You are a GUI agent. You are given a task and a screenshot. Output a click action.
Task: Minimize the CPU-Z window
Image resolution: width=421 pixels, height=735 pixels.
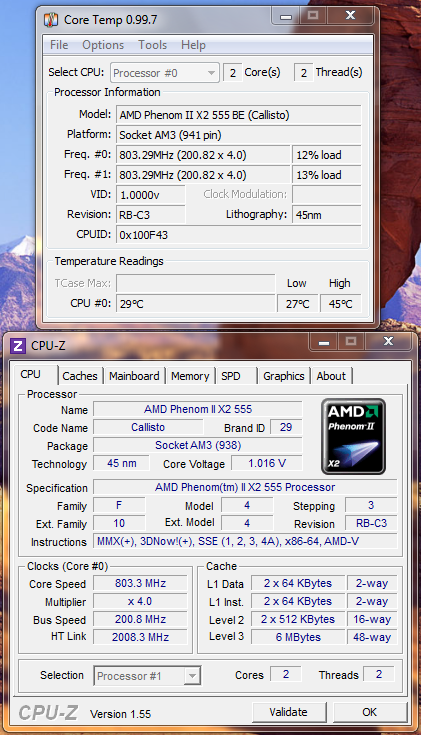324,342
